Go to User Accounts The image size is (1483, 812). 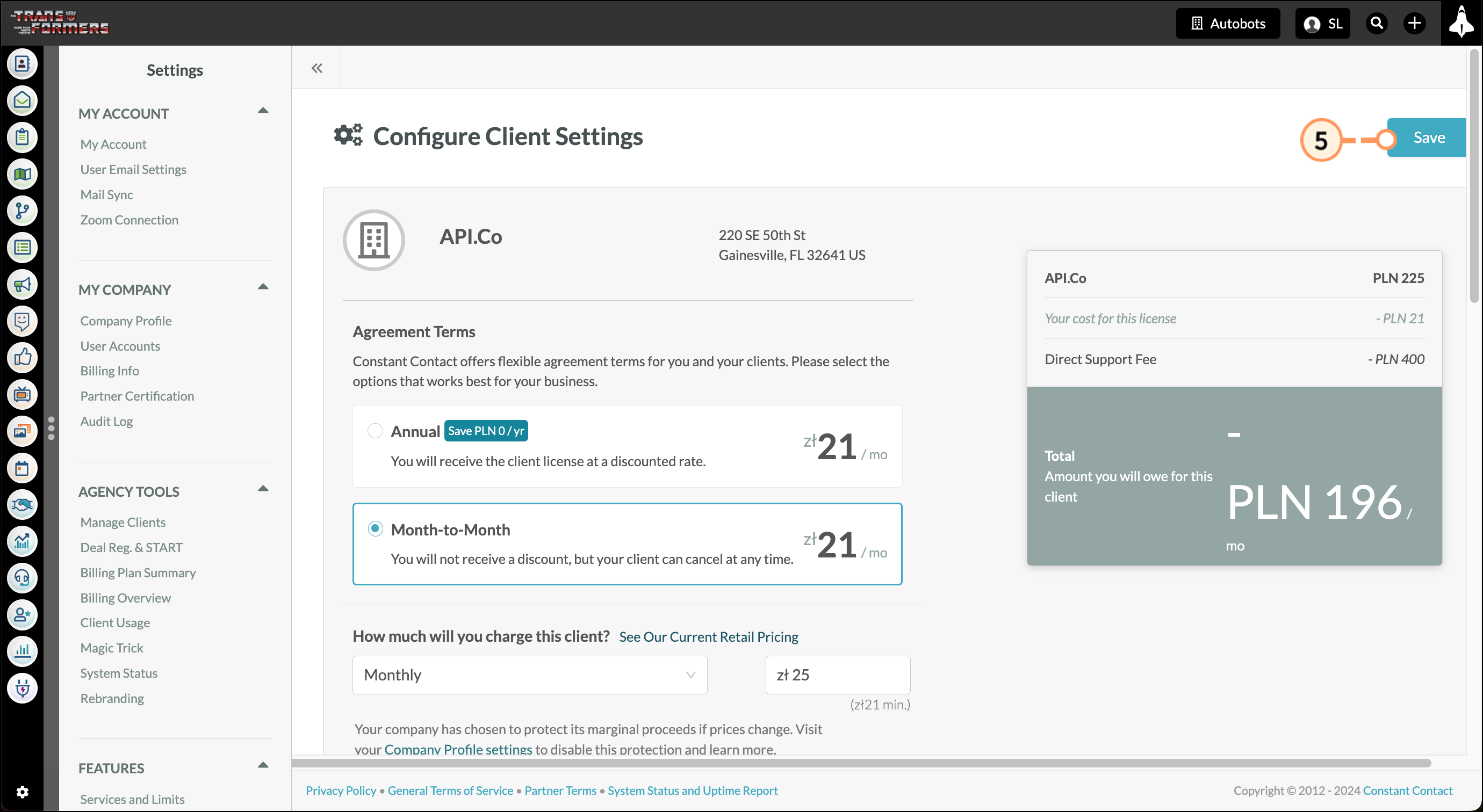[x=120, y=346]
